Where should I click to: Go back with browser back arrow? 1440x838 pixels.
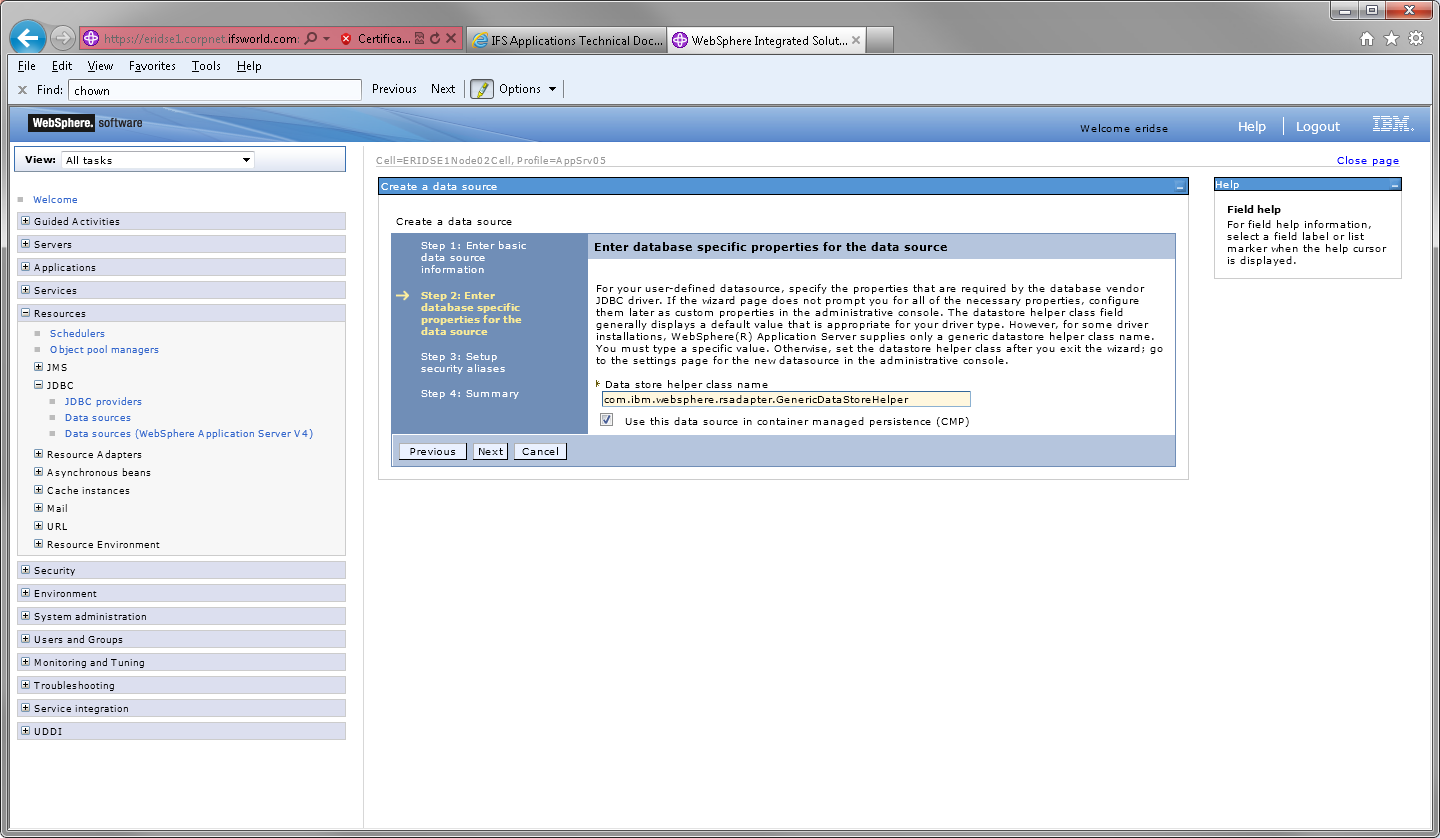click(x=28, y=38)
